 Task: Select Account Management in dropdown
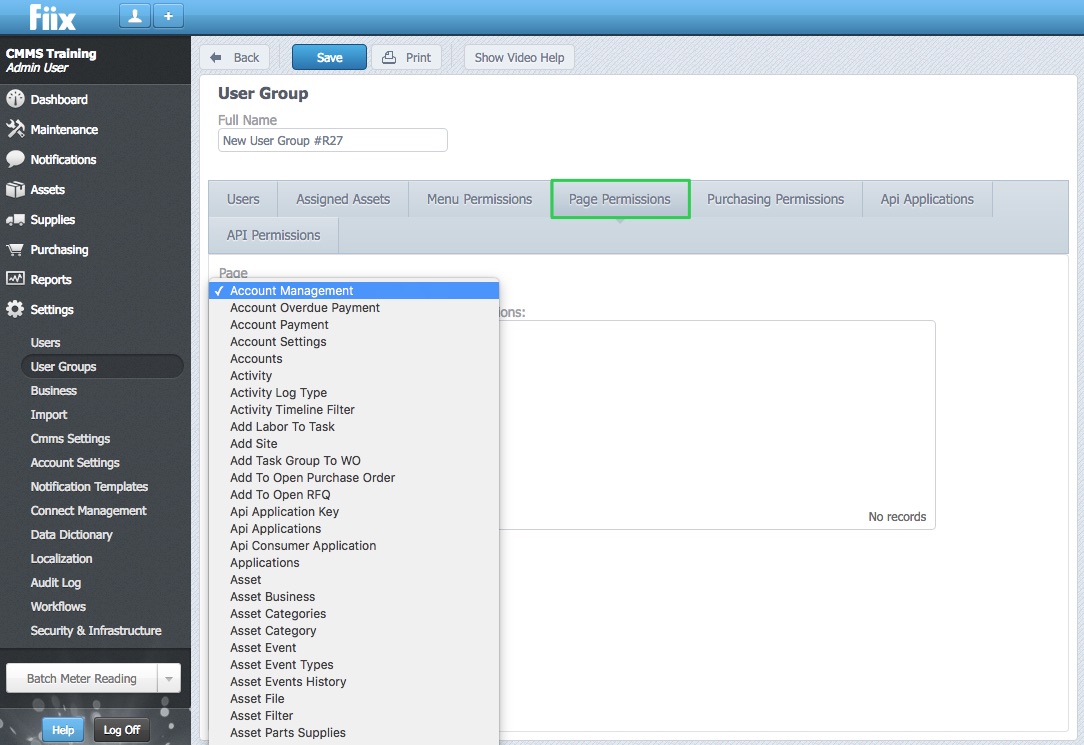coord(354,291)
